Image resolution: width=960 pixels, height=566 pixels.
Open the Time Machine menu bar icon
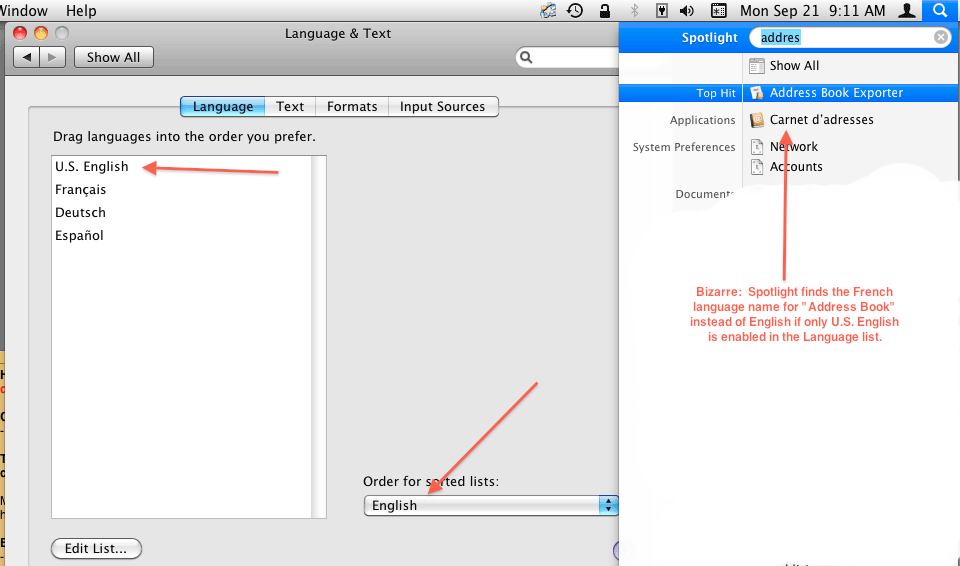[575, 10]
